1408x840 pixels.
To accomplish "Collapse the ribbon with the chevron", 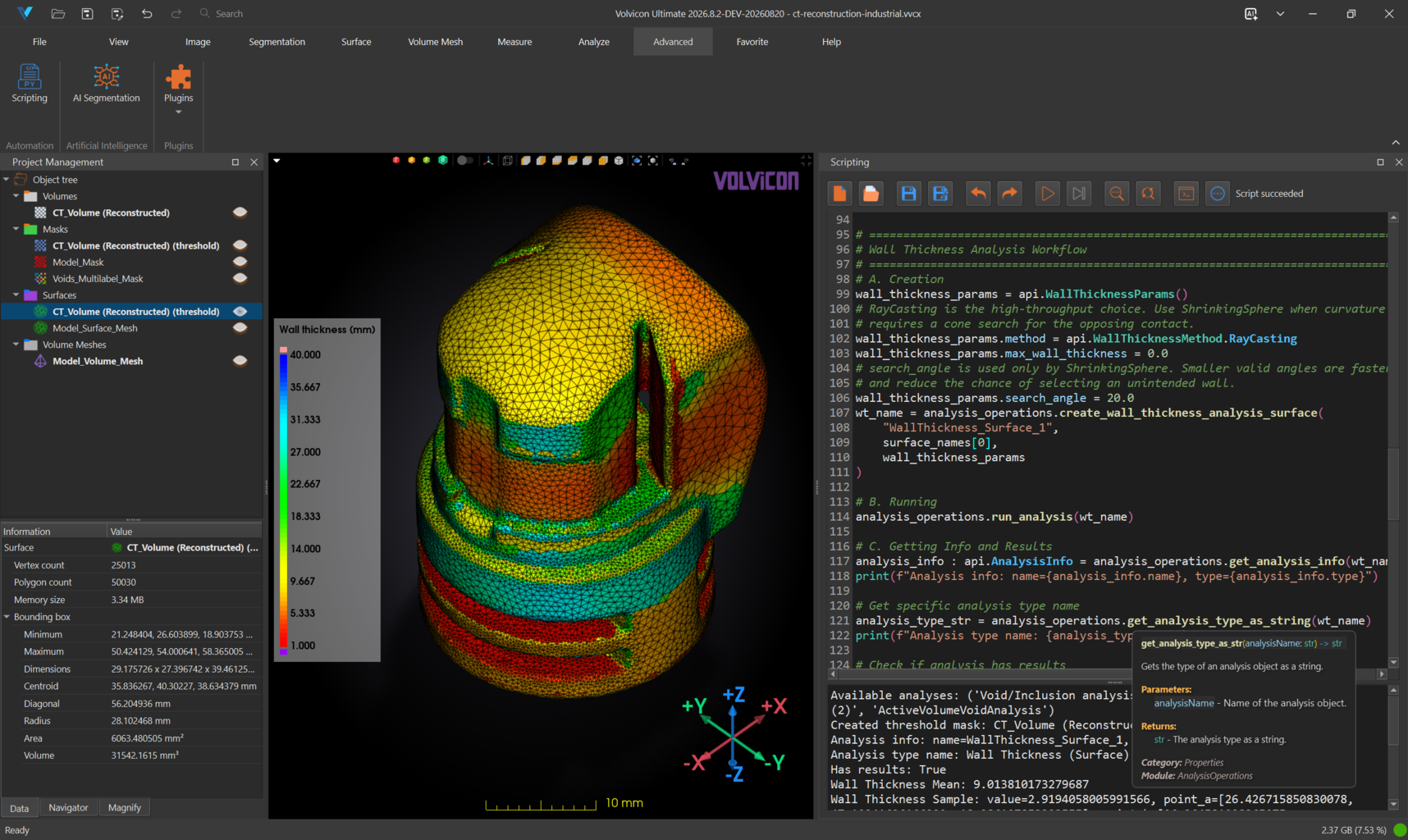I will point(1396,143).
